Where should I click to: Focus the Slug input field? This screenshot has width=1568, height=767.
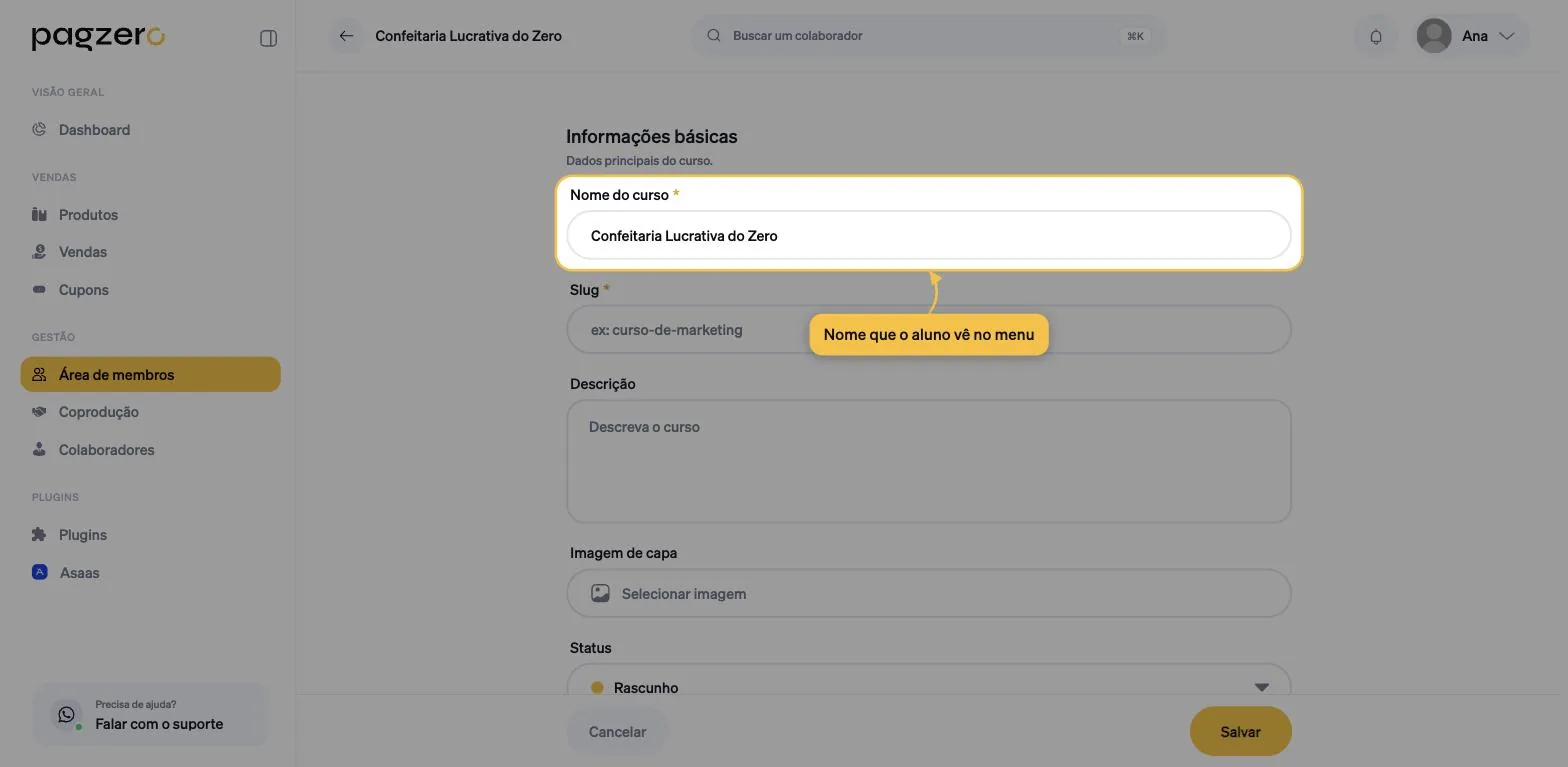tap(929, 329)
